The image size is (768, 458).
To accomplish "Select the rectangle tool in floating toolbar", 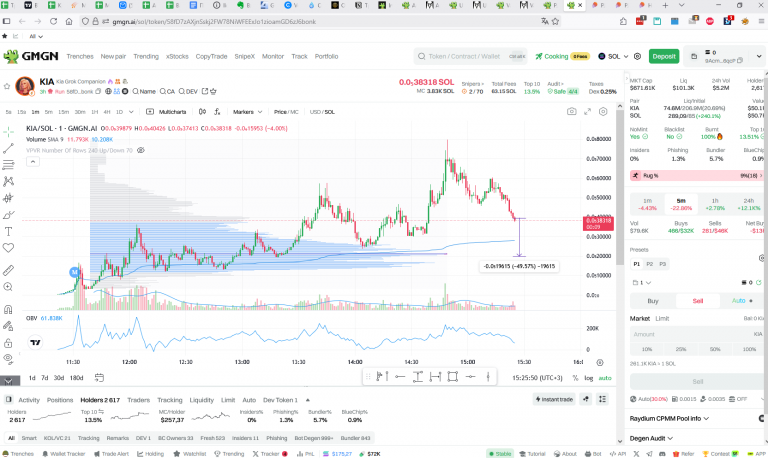I will 453,376.
